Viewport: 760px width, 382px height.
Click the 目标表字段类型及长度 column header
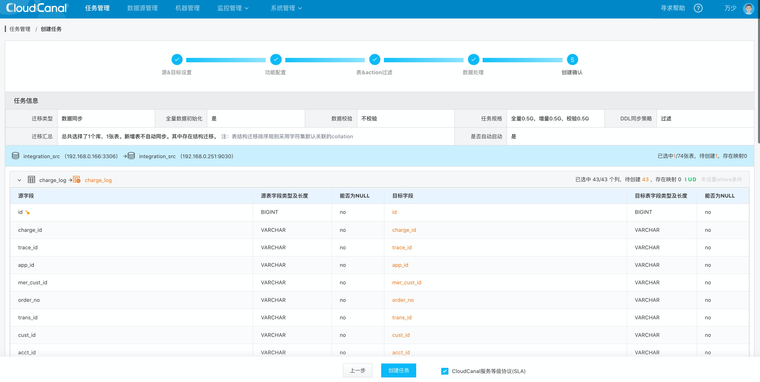click(x=661, y=196)
